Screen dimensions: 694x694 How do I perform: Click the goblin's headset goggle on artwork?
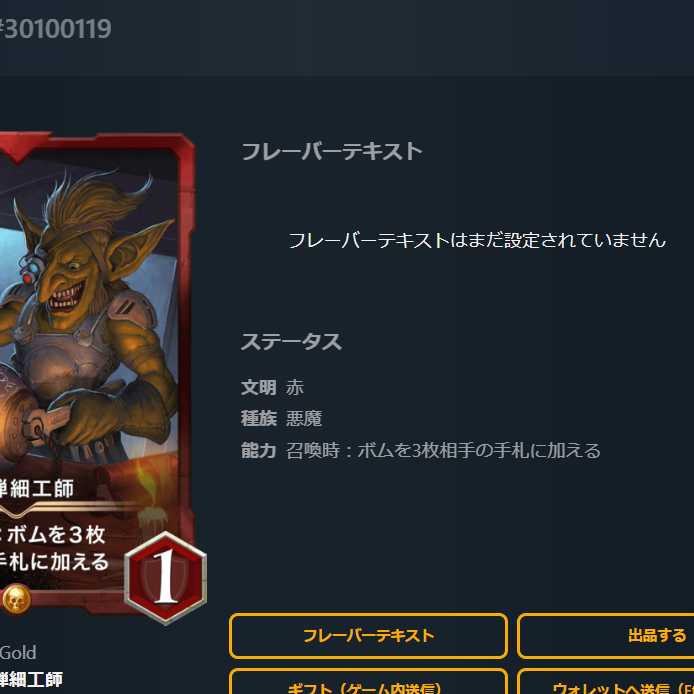pos(29,269)
